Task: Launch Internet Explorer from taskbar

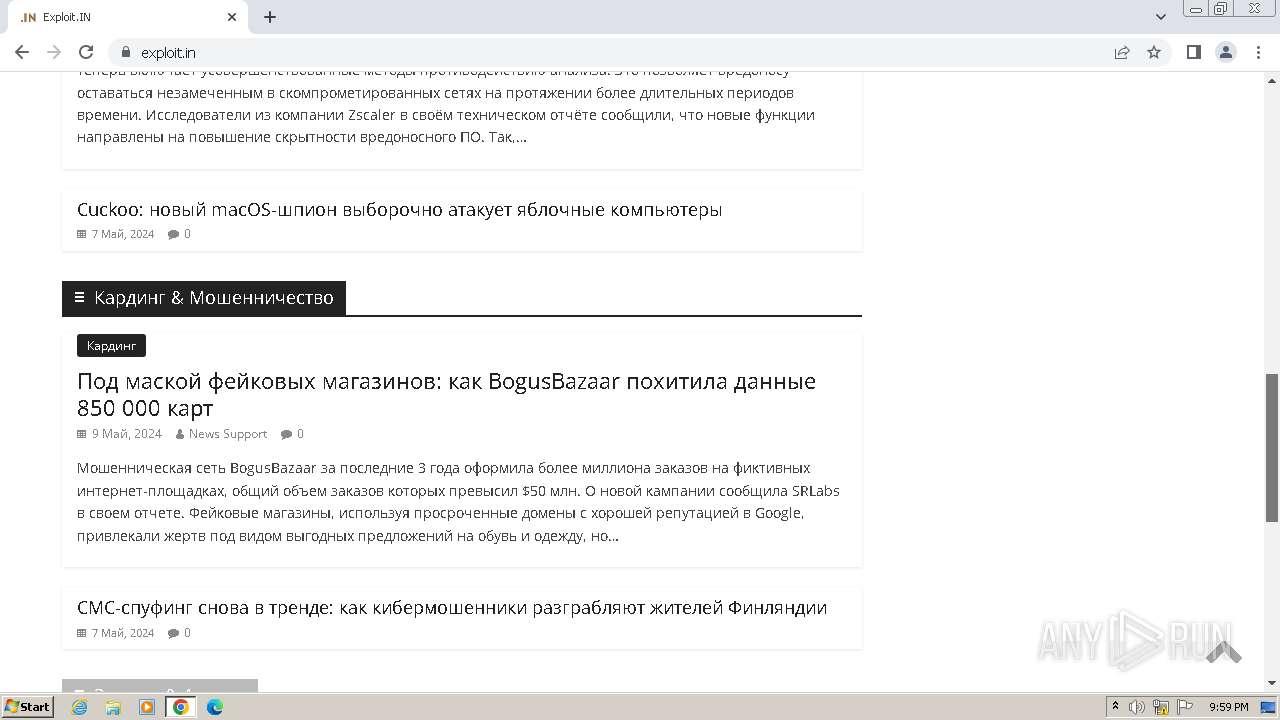Action: pyautogui.click(x=80, y=707)
